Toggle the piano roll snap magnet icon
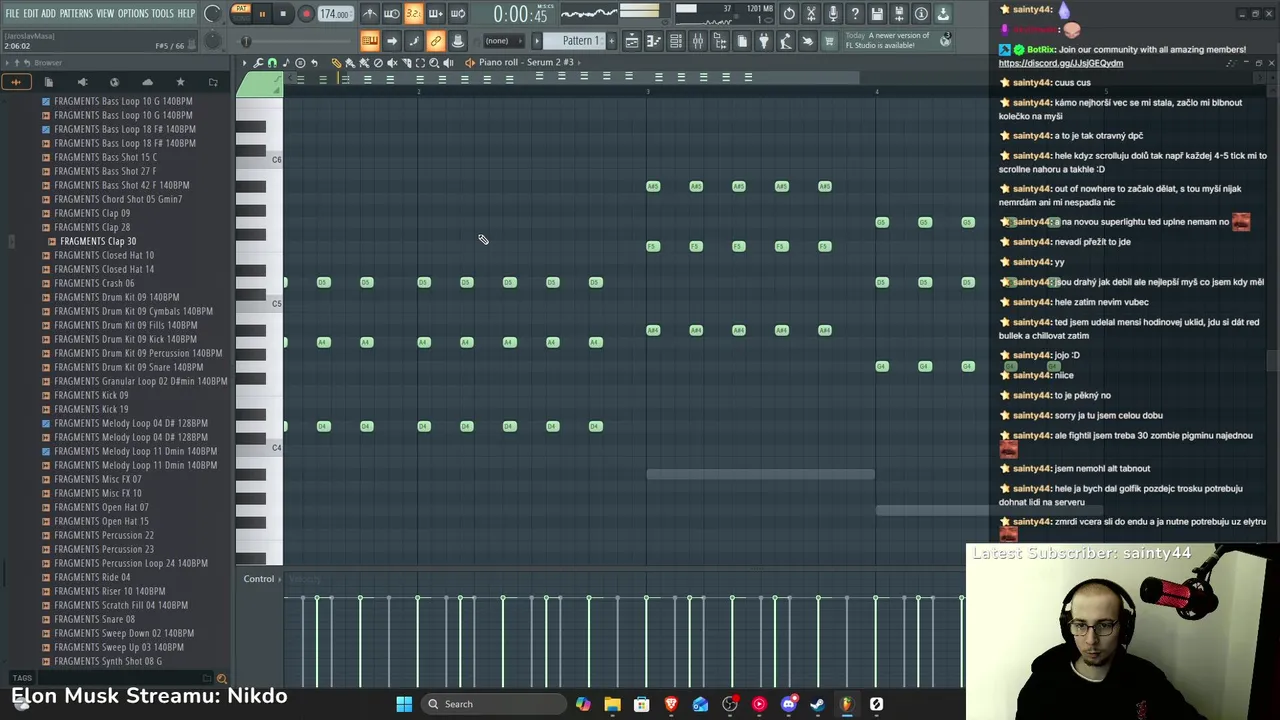 (272, 62)
